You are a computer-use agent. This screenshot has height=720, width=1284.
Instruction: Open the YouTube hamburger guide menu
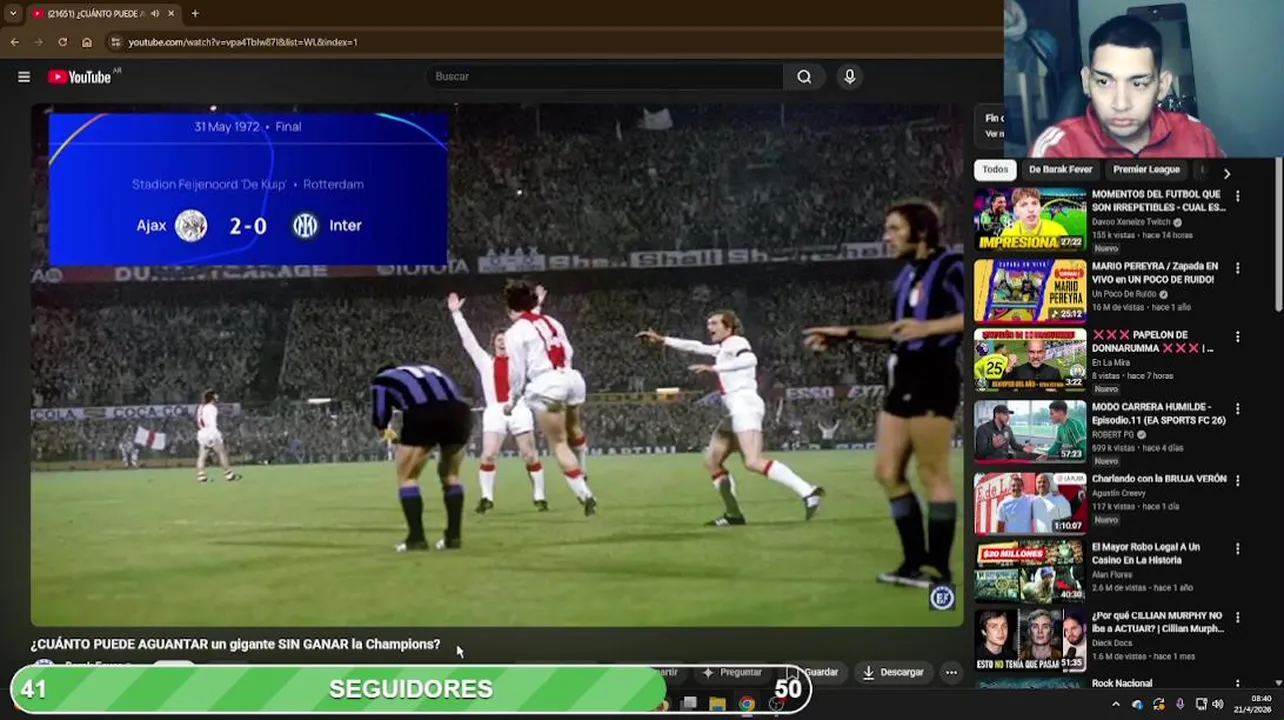[x=24, y=77]
